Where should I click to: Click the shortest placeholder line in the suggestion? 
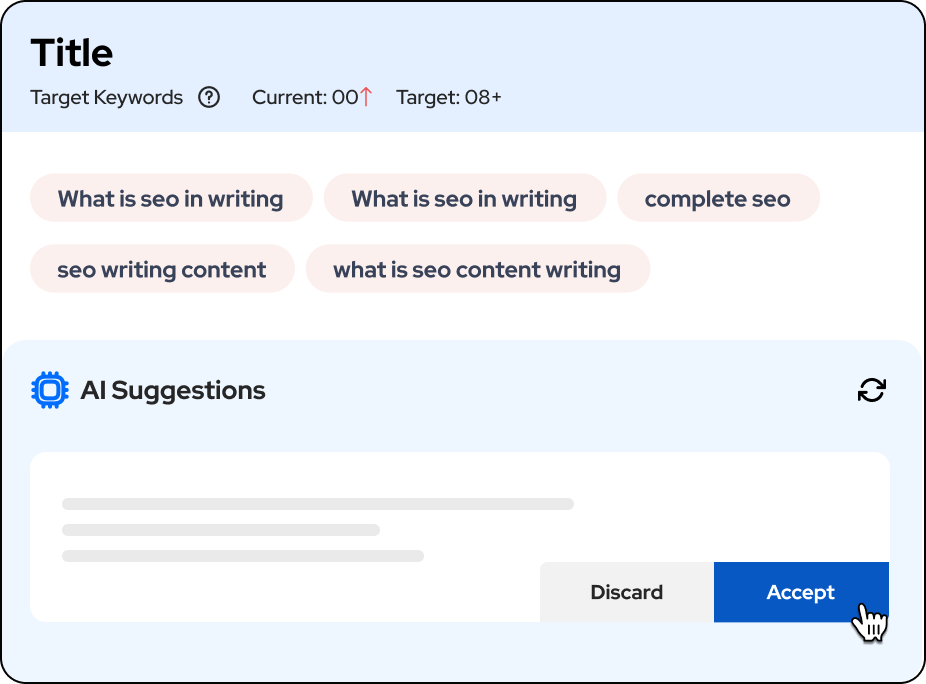[221, 530]
